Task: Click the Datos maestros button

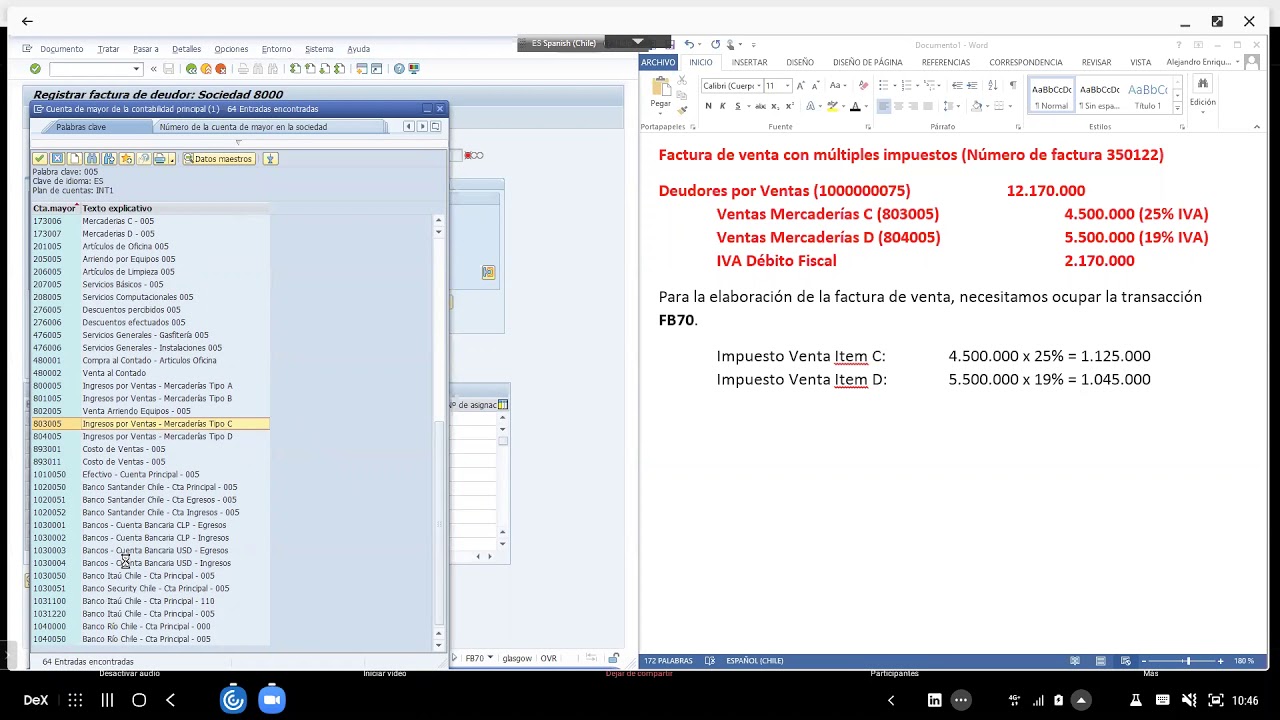Action: [x=218, y=159]
